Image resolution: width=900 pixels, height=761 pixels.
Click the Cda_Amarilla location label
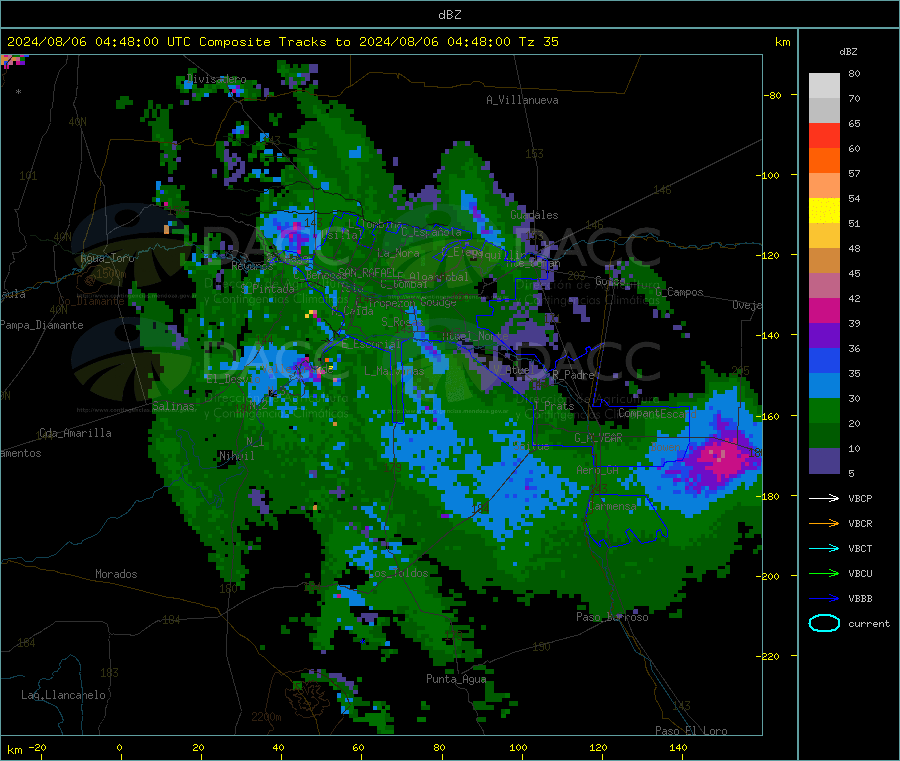click(x=75, y=433)
